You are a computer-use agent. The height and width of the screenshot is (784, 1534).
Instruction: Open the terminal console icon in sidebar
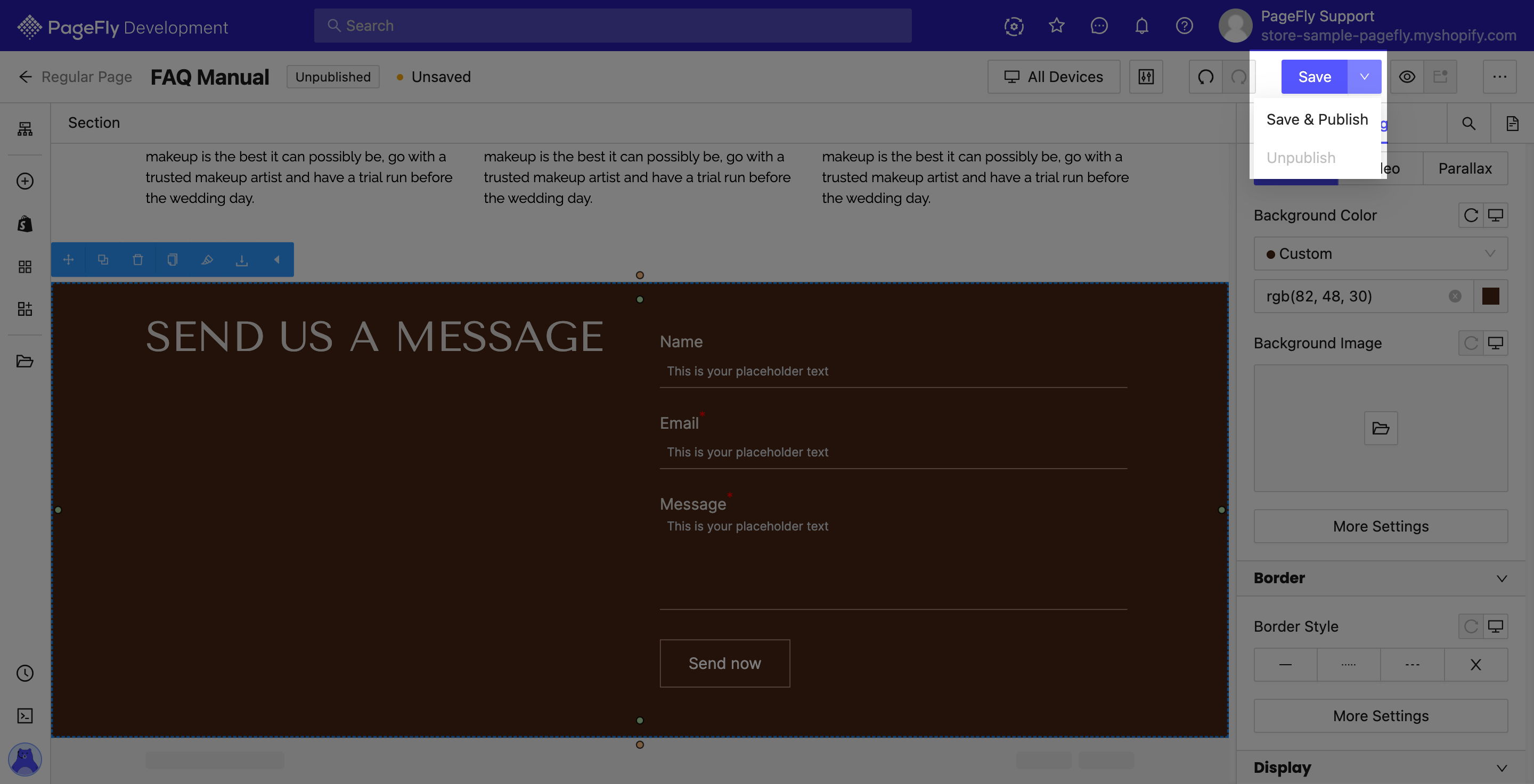click(25, 715)
